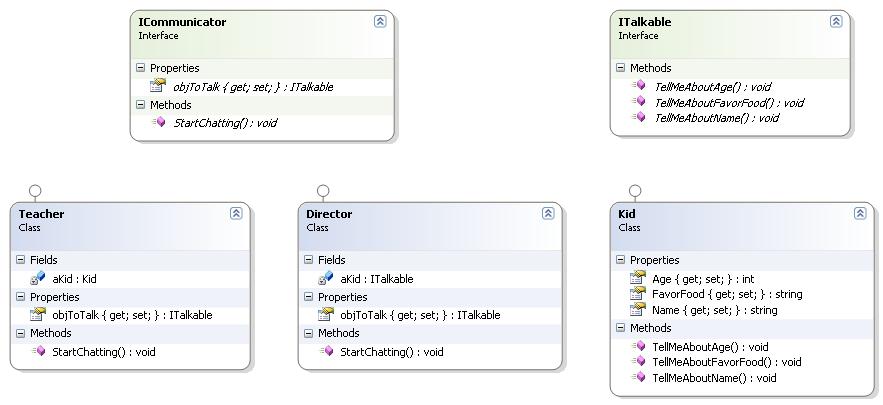Collapse the ITalkable interface box chevron
The width and height of the screenshot is (883, 405).
point(836,22)
